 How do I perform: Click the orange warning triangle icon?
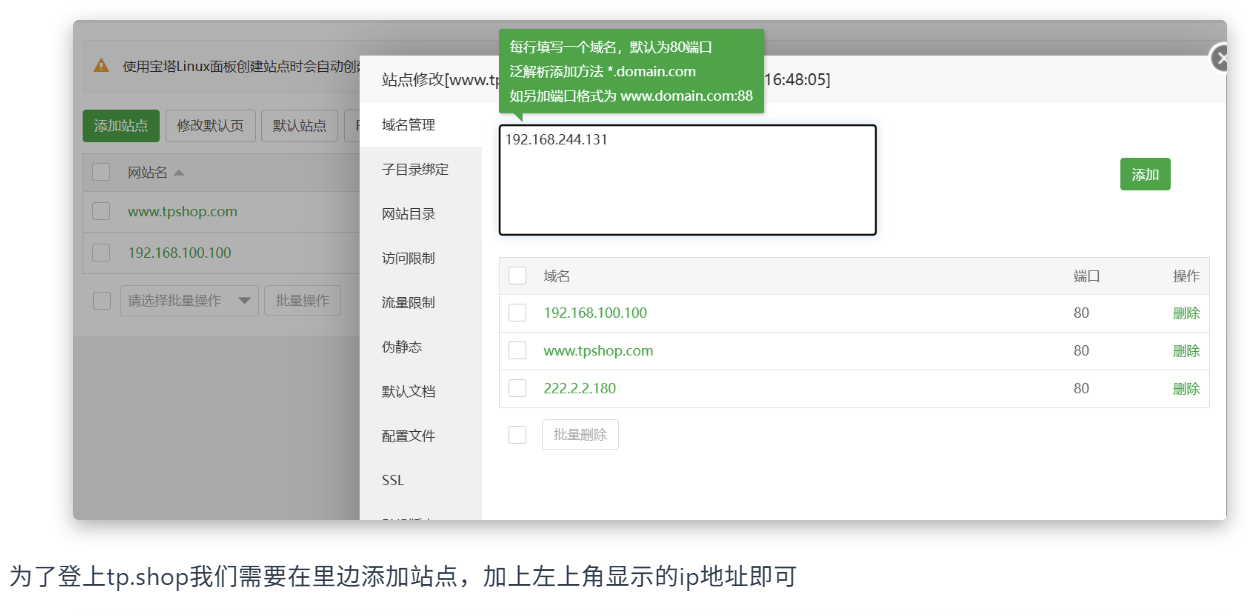tap(102, 66)
